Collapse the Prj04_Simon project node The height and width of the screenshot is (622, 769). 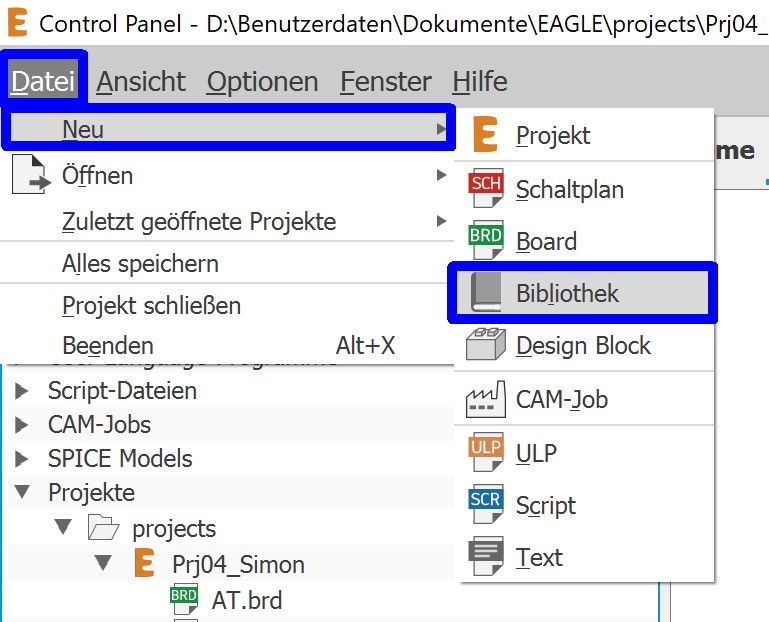pos(103,564)
